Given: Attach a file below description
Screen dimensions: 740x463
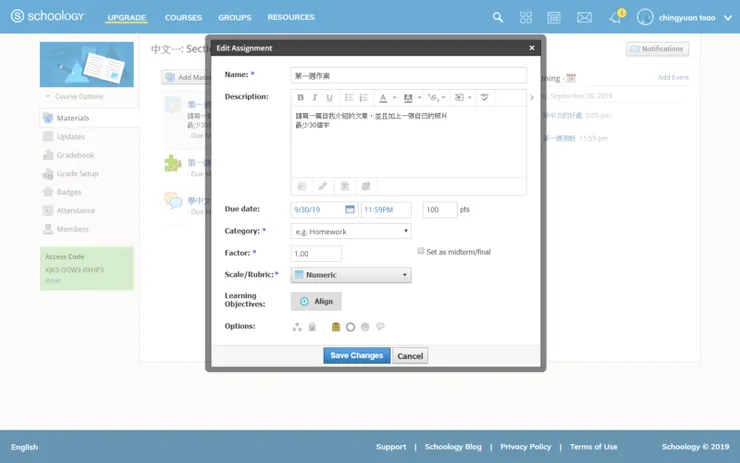Looking at the screenshot, I should [302, 186].
